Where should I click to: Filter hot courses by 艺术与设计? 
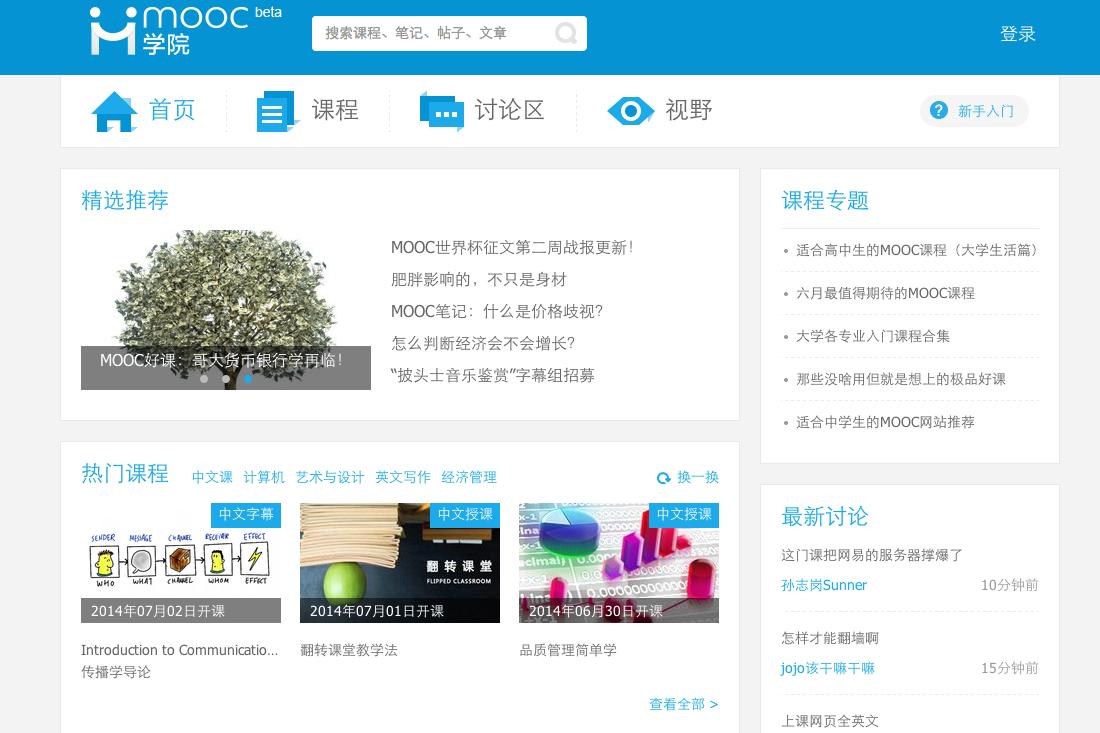coord(330,477)
